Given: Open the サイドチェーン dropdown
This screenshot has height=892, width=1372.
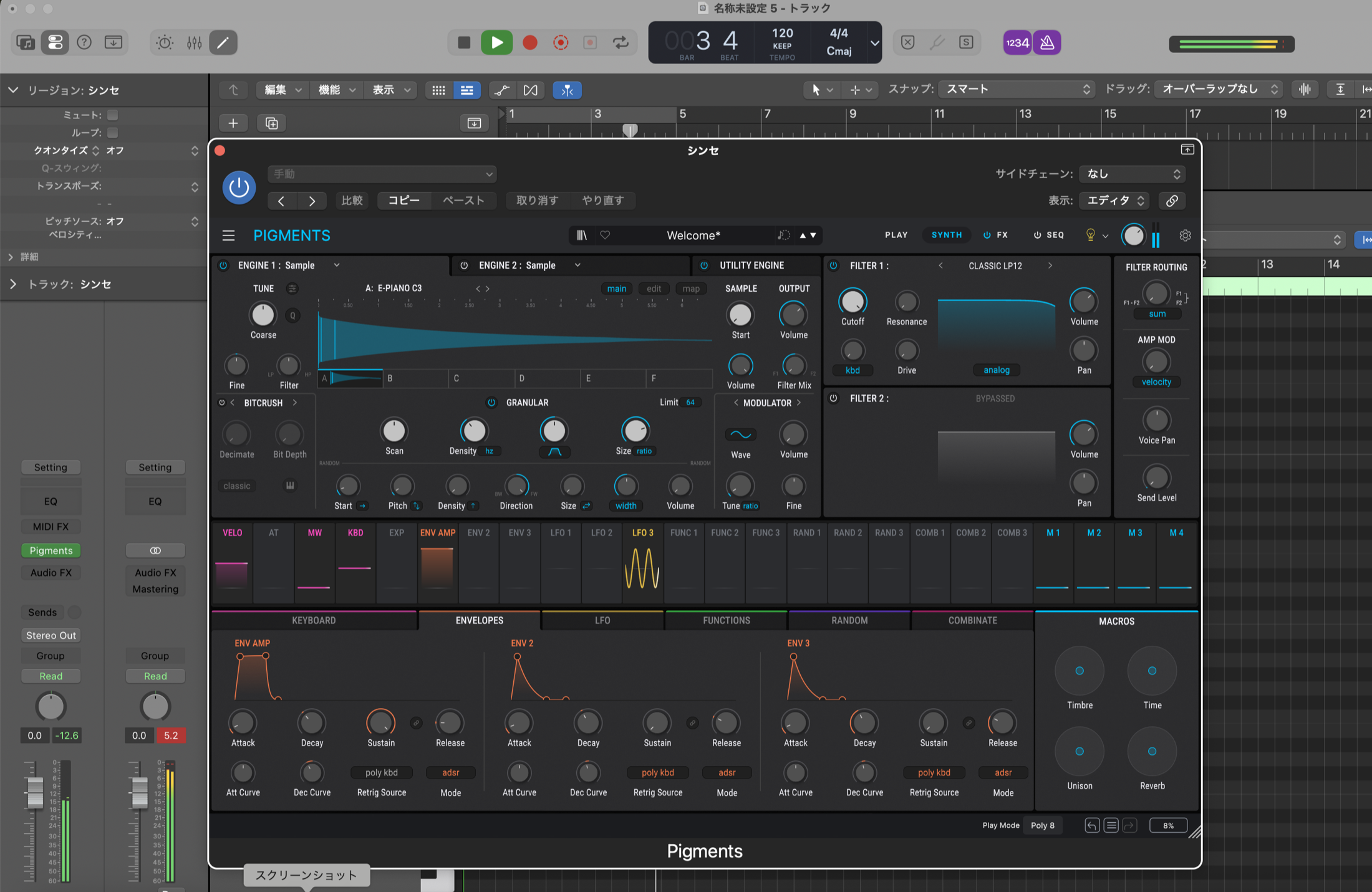Looking at the screenshot, I should pos(1133,174).
